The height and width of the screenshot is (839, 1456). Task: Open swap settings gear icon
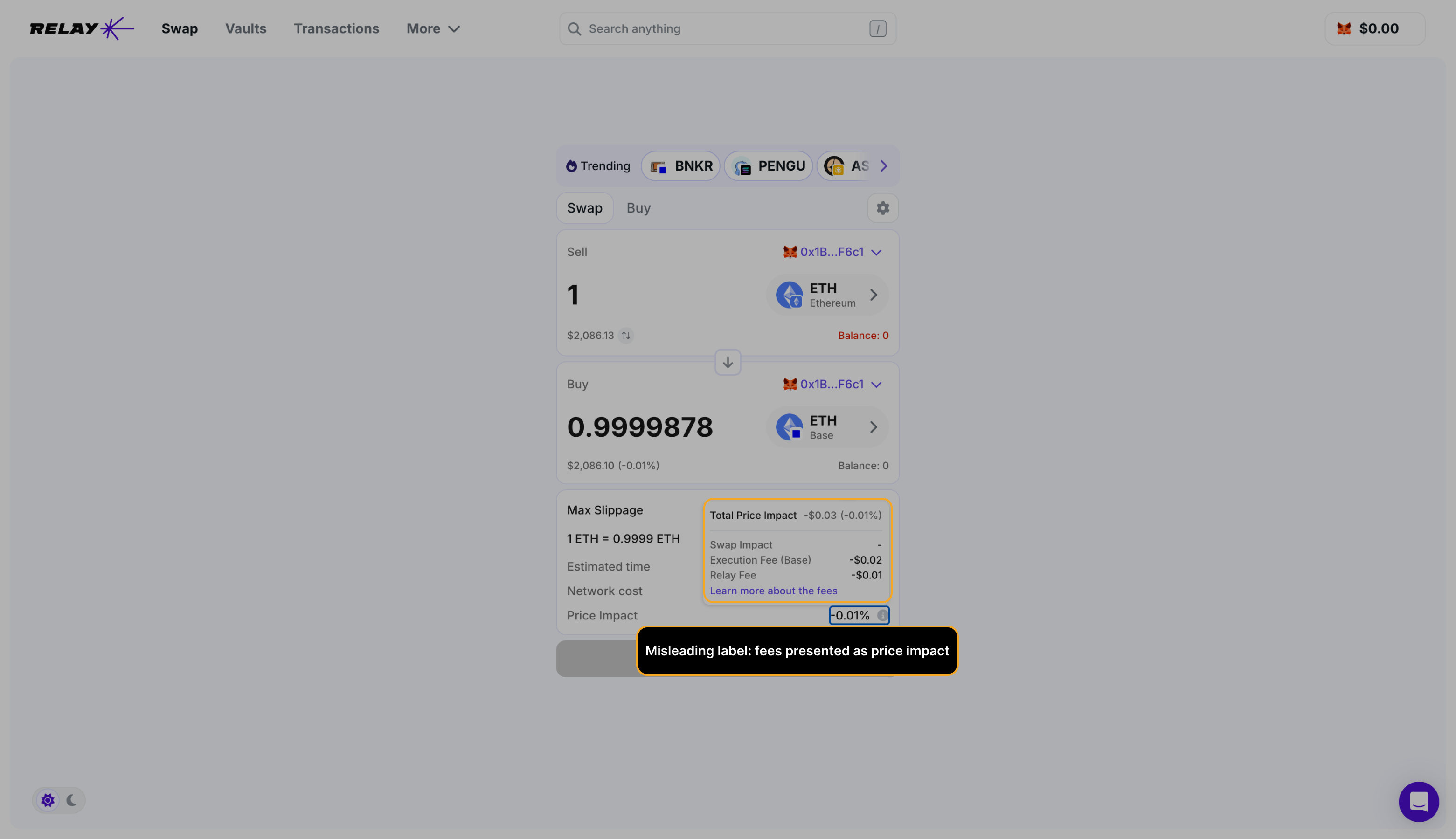(x=882, y=208)
